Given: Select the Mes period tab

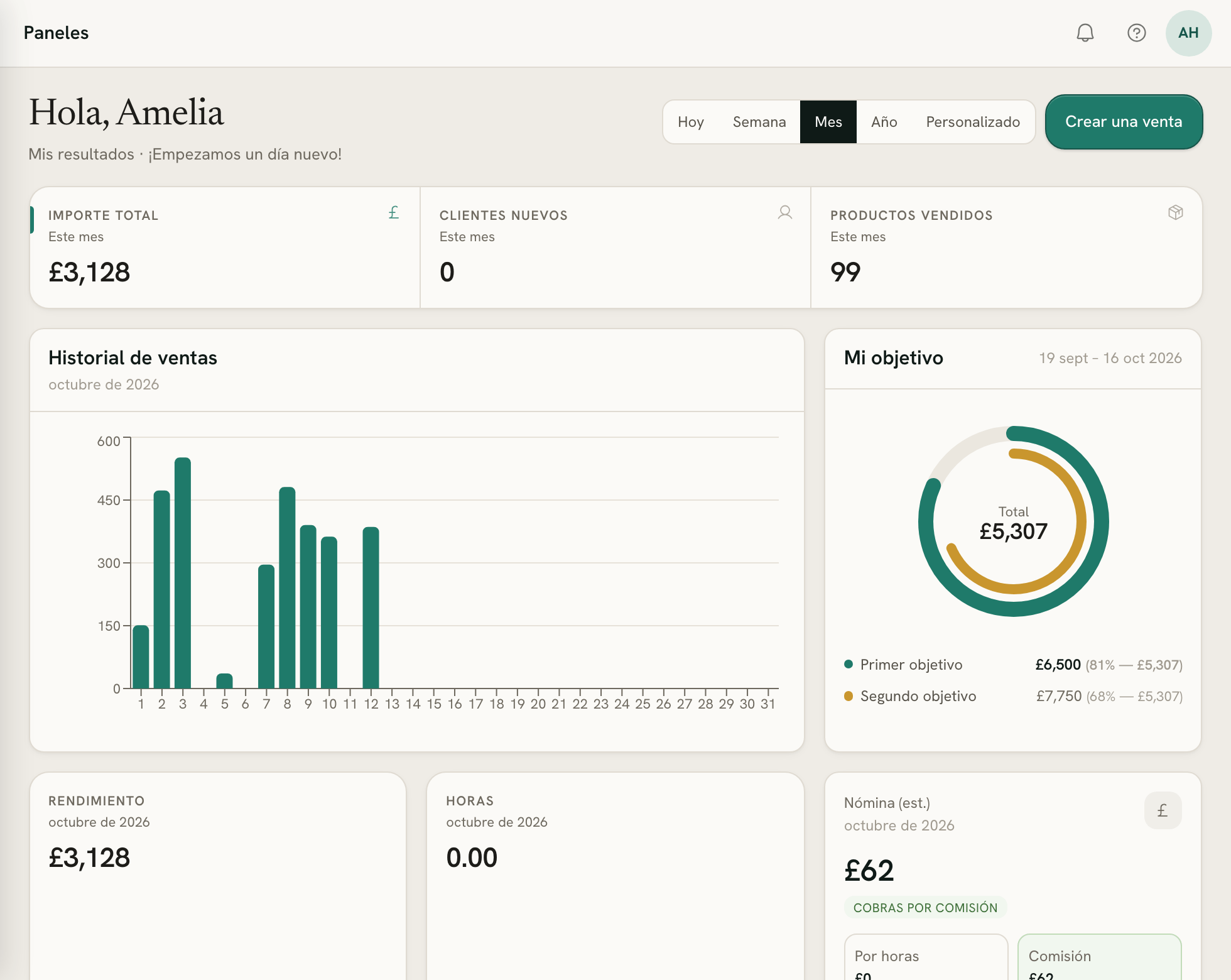Looking at the screenshot, I should click(x=828, y=122).
